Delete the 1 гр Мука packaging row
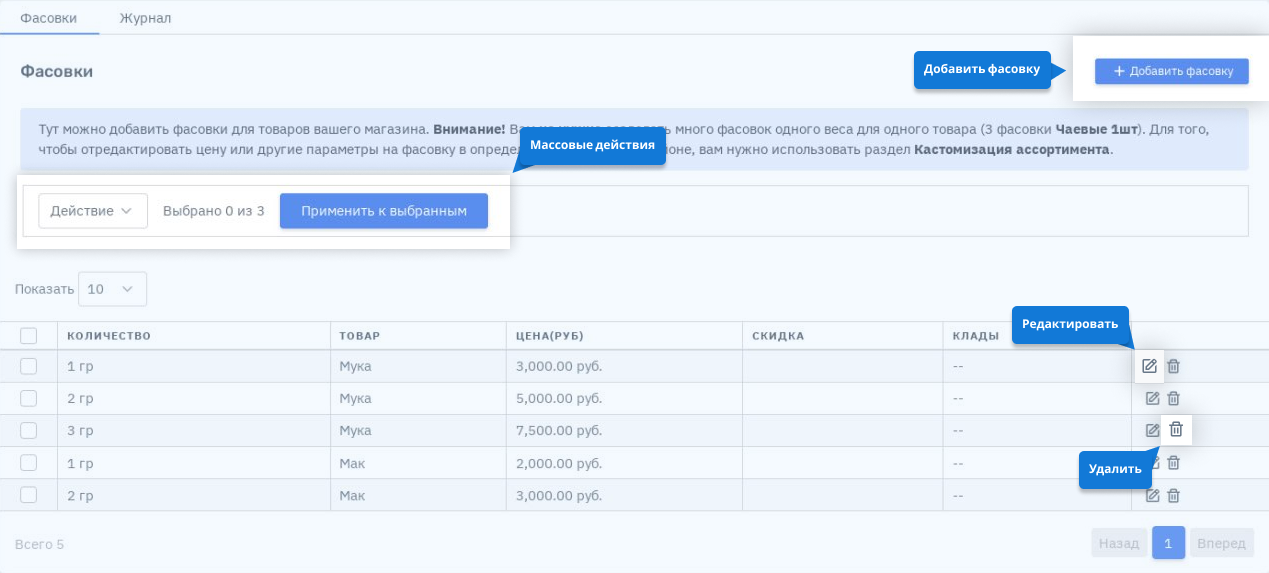The height and width of the screenshot is (573, 1269). click(x=1174, y=366)
